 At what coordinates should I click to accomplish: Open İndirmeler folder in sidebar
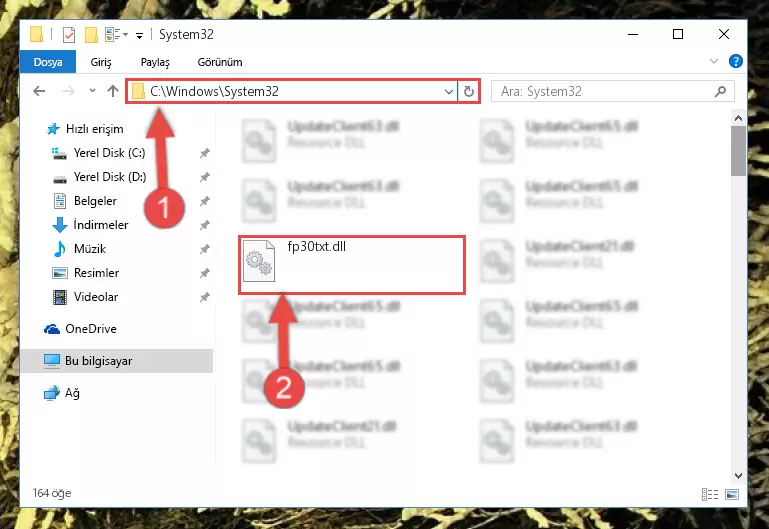[x=101, y=225]
